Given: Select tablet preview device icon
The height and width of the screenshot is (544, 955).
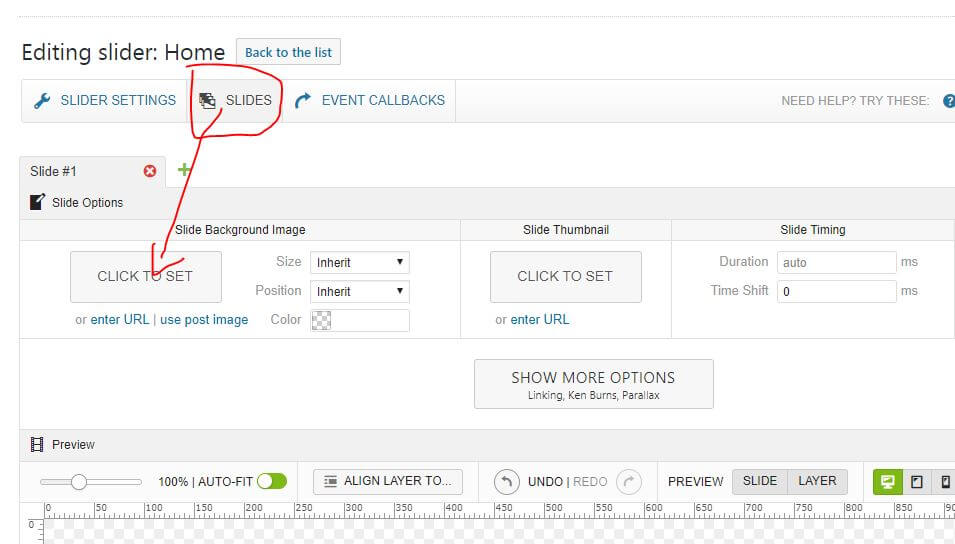Looking at the screenshot, I should click(x=916, y=481).
